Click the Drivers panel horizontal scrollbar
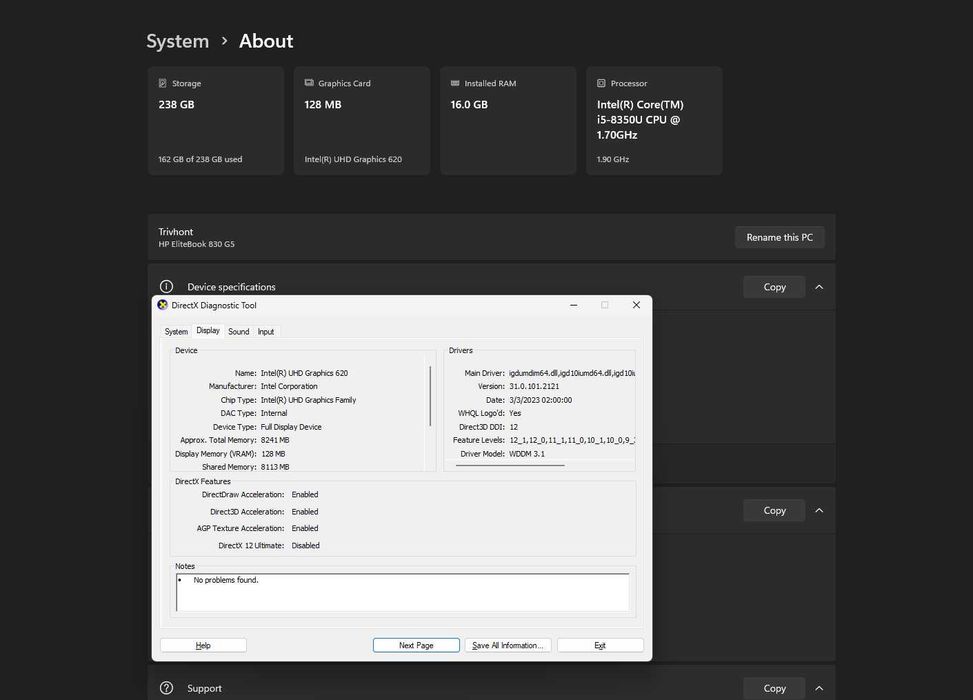973x700 pixels. pos(510,465)
